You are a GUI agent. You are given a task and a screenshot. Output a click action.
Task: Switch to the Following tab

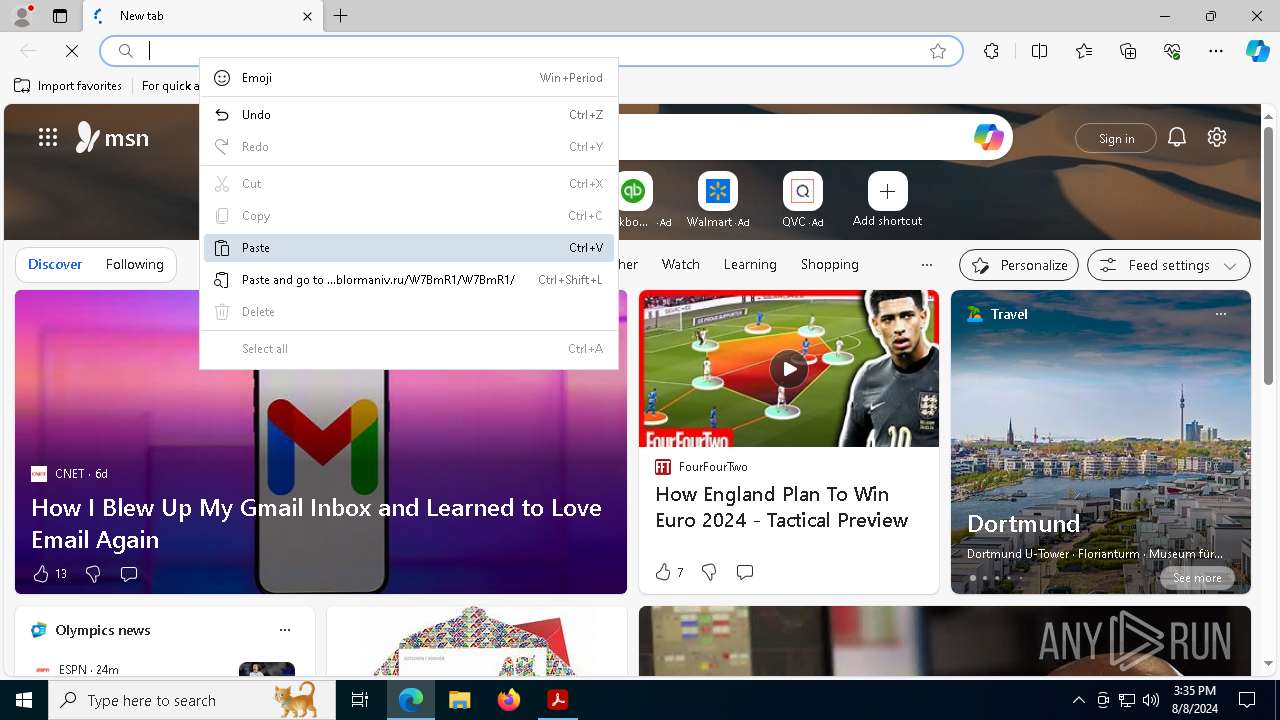(x=135, y=265)
